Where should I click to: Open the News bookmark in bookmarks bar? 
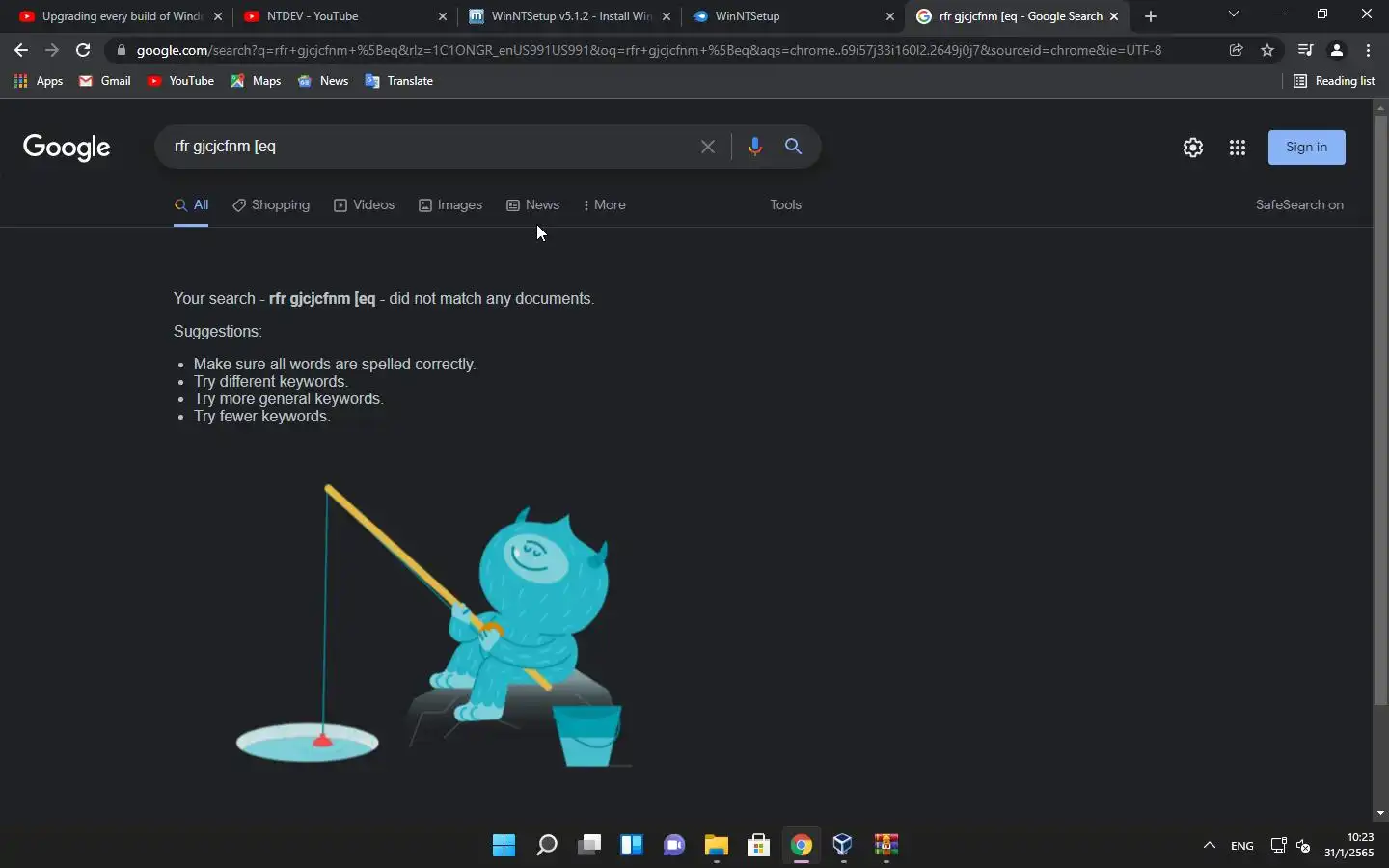click(323, 81)
